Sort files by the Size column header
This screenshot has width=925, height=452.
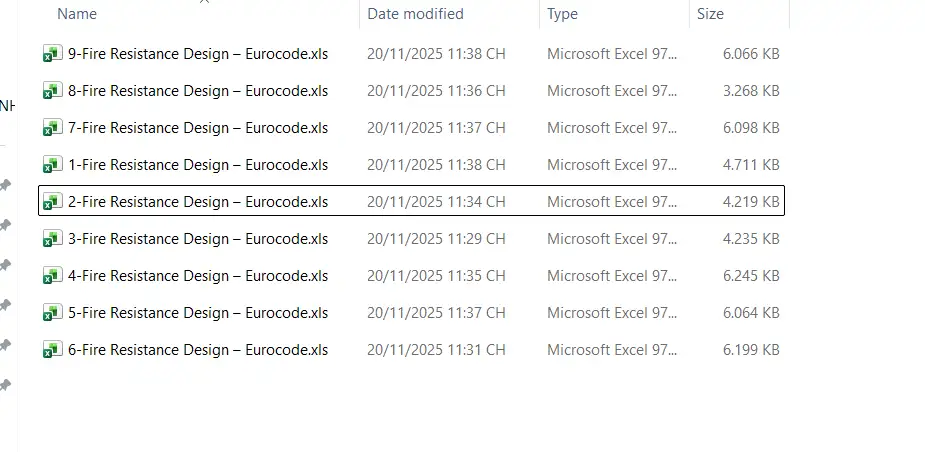(x=710, y=14)
